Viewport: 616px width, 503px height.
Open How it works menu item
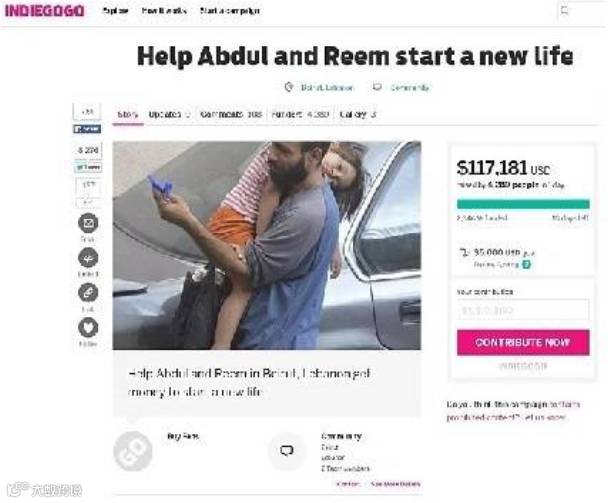pyautogui.click(x=164, y=11)
